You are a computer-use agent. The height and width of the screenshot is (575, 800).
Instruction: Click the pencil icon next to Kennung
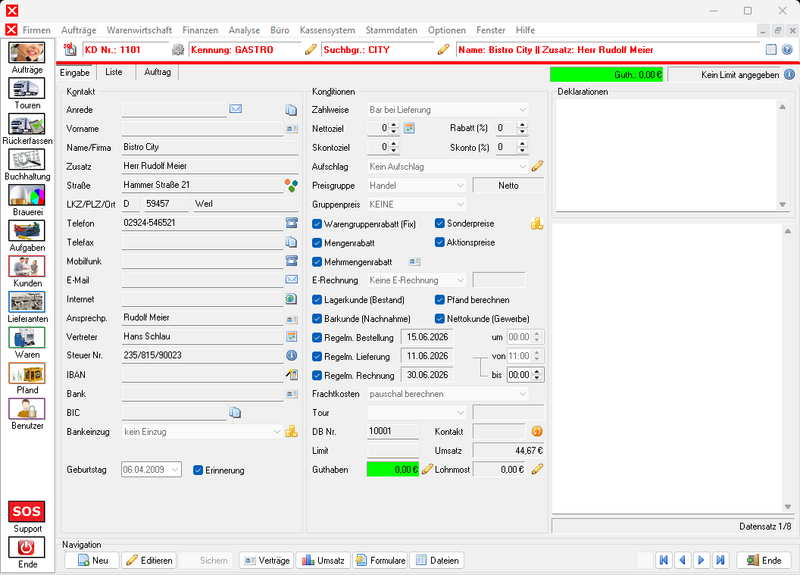point(310,49)
